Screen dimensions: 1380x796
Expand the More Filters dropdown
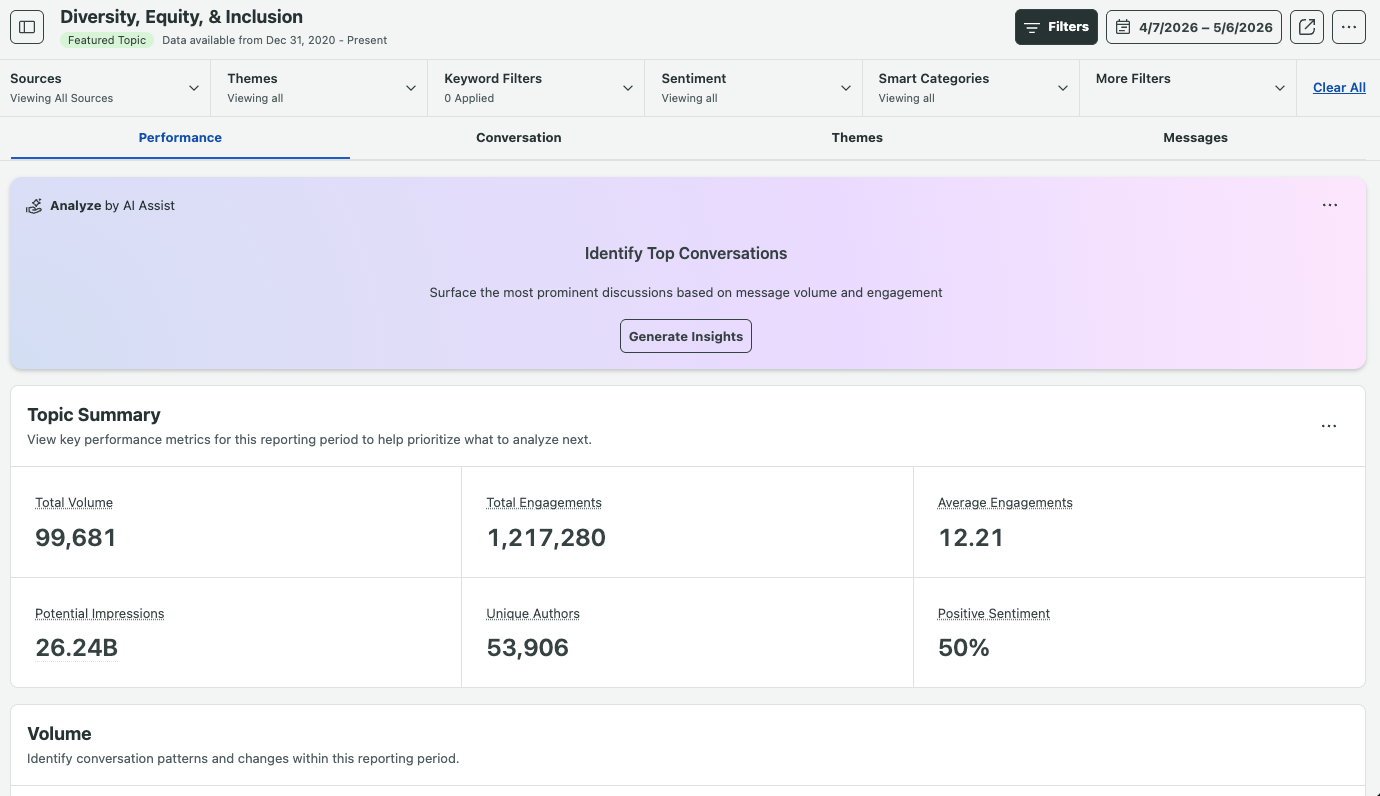pos(1188,88)
